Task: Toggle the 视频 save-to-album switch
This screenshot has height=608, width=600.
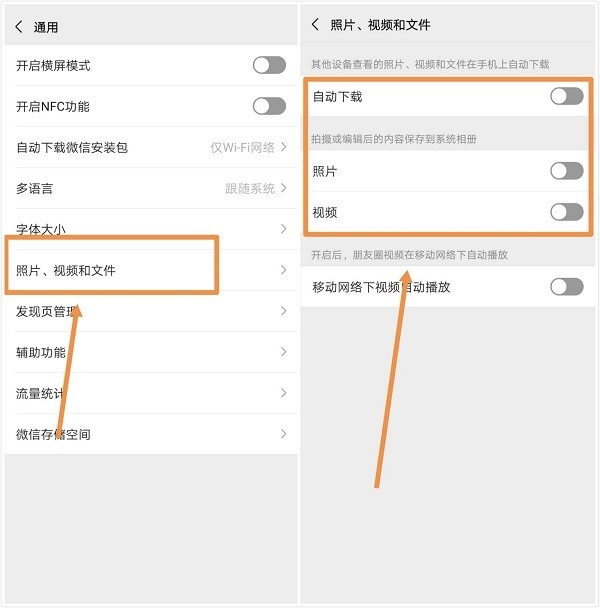Action: click(x=566, y=212)
